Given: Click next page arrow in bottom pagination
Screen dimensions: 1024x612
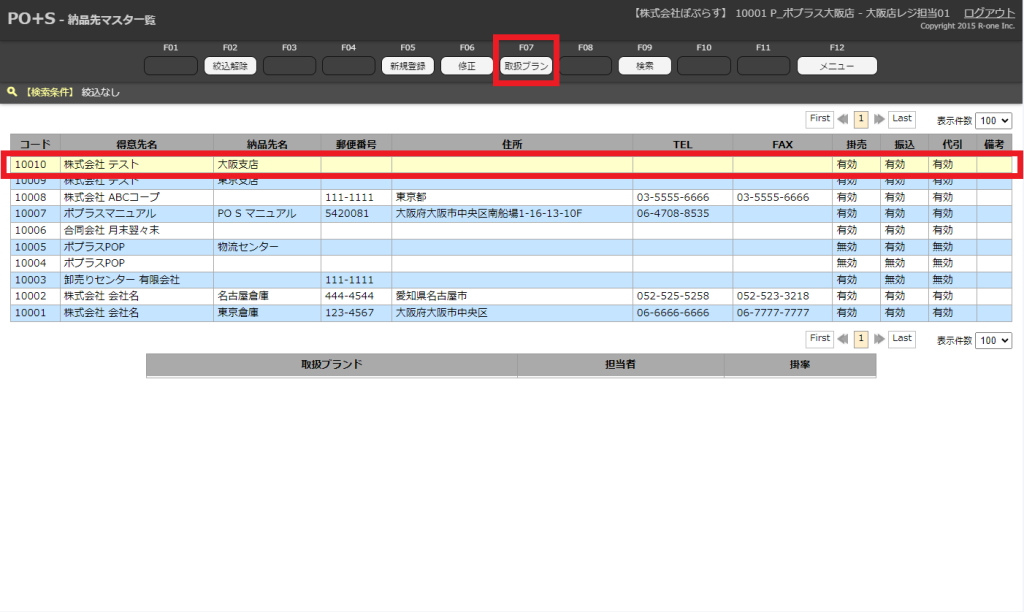Looking at the screenshot, I should [x=879, y=340].
